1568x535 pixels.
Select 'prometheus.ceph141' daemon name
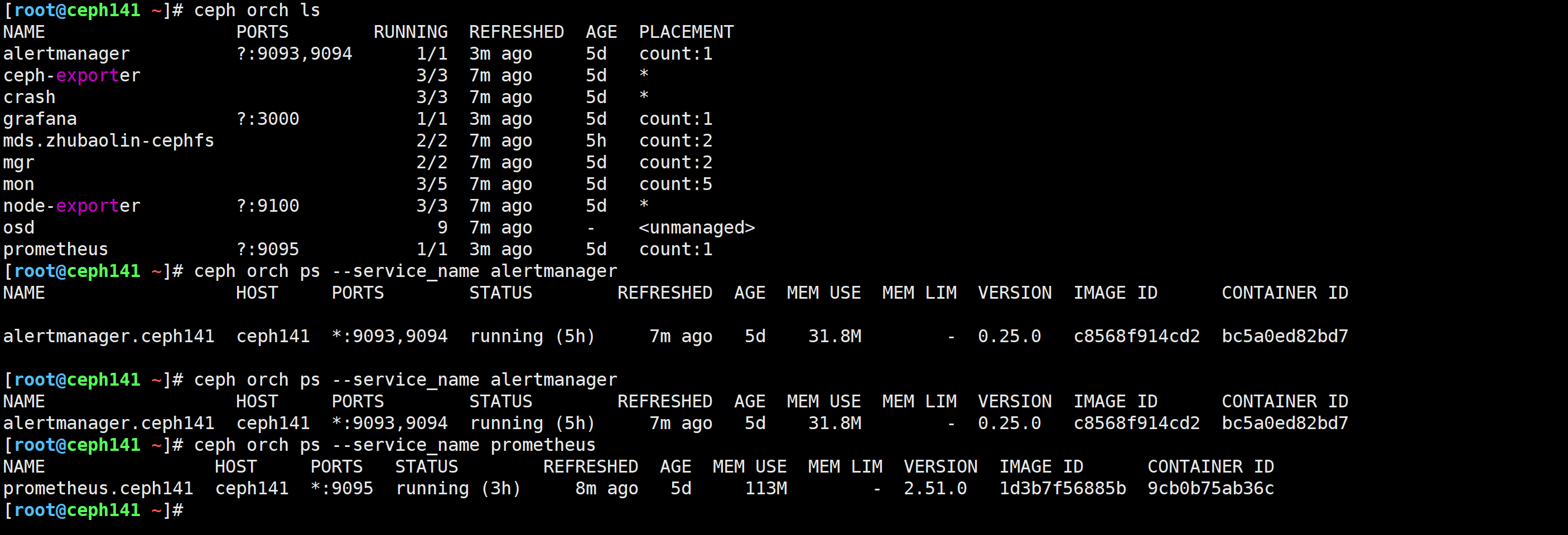click(x=99, y=489)
